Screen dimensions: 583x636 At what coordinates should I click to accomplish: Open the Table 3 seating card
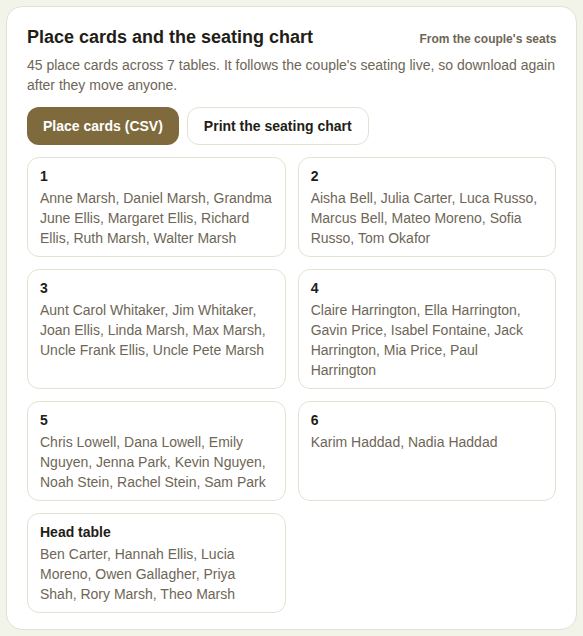coord(156,329)
